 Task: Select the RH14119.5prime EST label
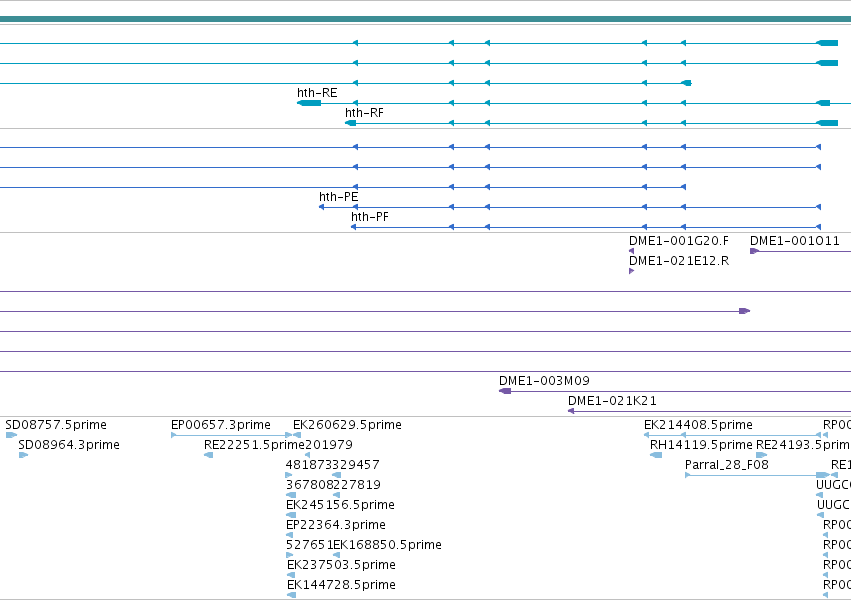701,445
